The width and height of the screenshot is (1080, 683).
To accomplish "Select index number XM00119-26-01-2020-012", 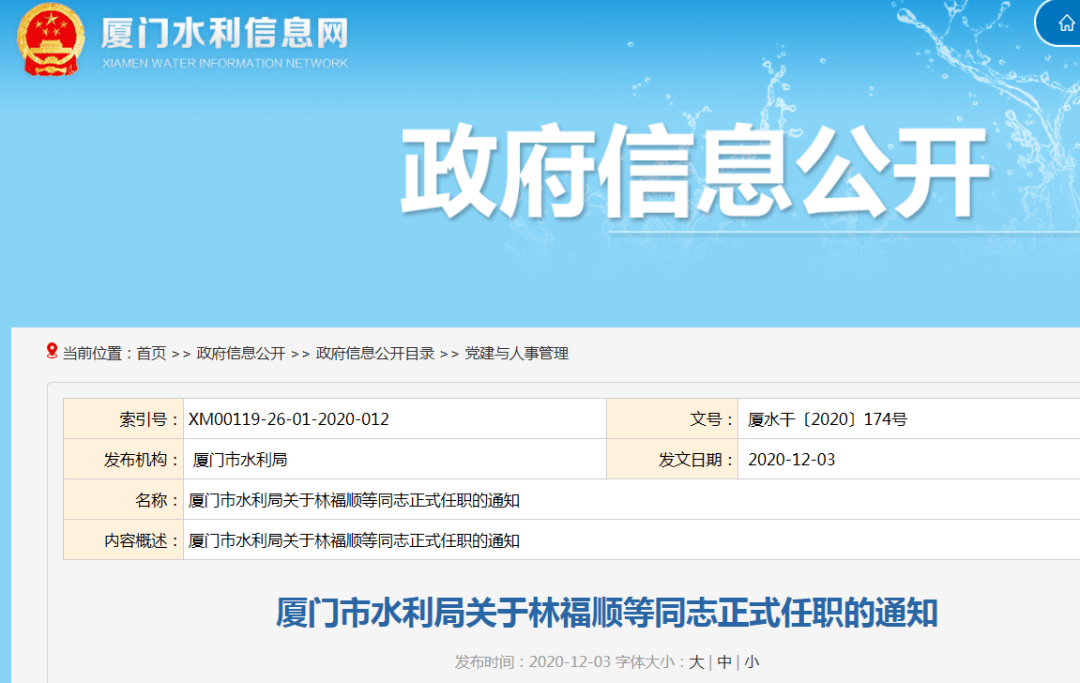I will coord(289,419).
